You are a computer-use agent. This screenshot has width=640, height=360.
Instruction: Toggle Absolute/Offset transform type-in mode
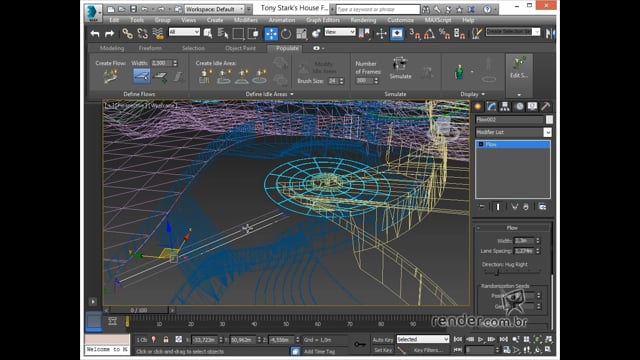(178, 340)
